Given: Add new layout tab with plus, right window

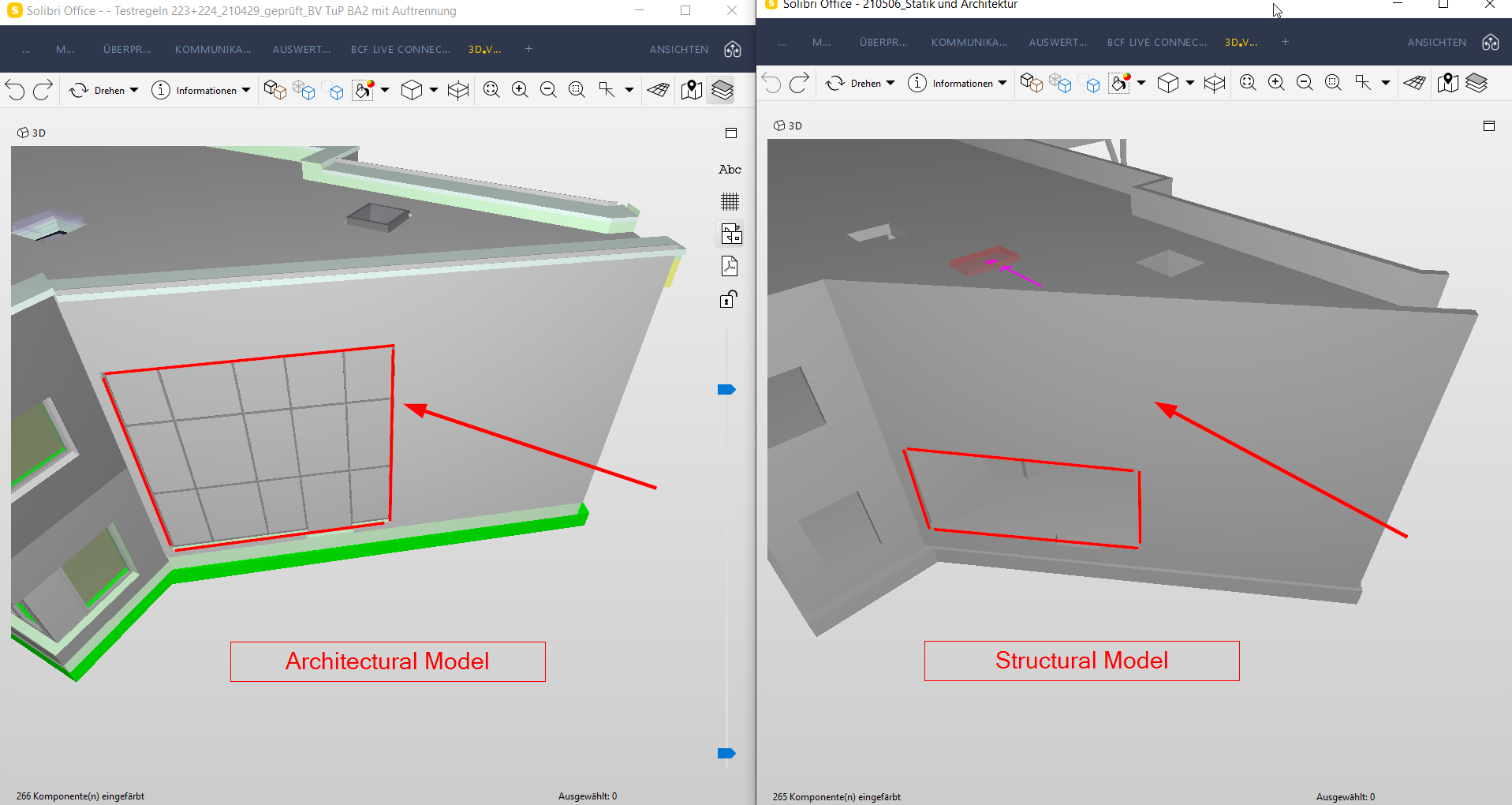Looking at the screenshot, I should tap(1285, 42).
